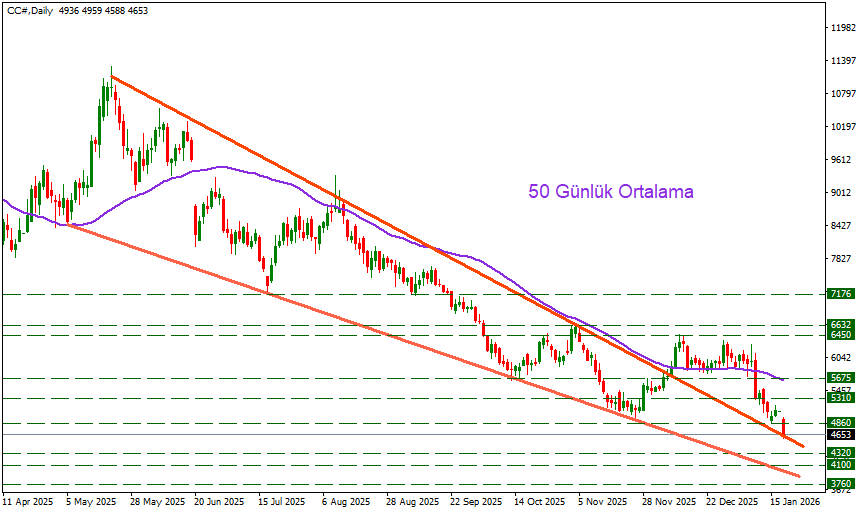The width and height of the screenshot is (865, 513).
Task: Click the 6450 price level tag
Action: (841, 336)
